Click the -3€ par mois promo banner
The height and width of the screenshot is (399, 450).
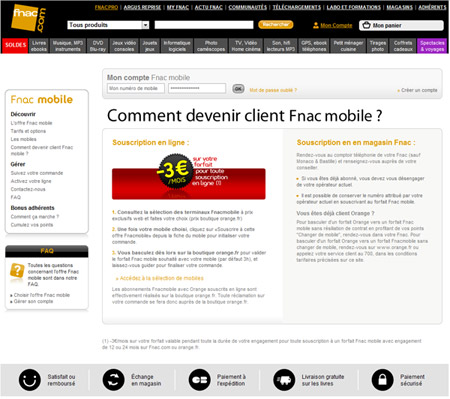pyautogui.click(x=189, y=177)
